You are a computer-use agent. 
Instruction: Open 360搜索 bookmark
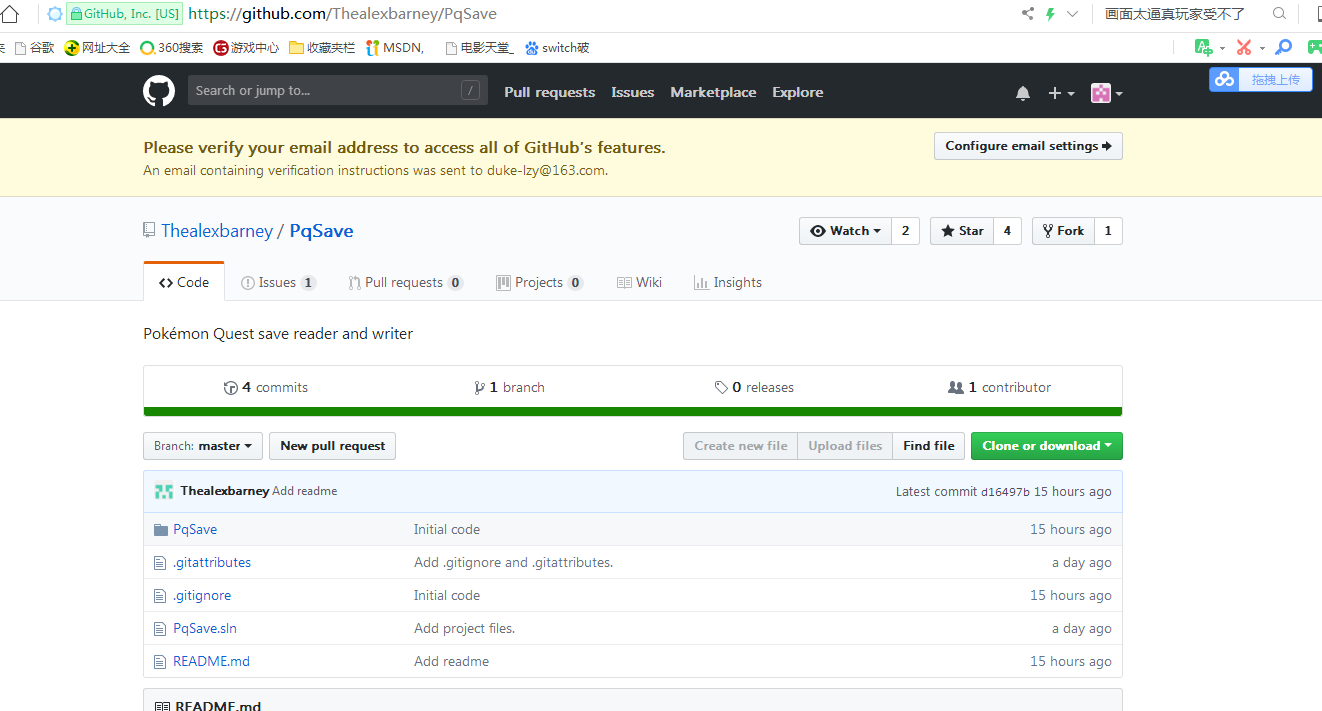[x=171, y=47]
